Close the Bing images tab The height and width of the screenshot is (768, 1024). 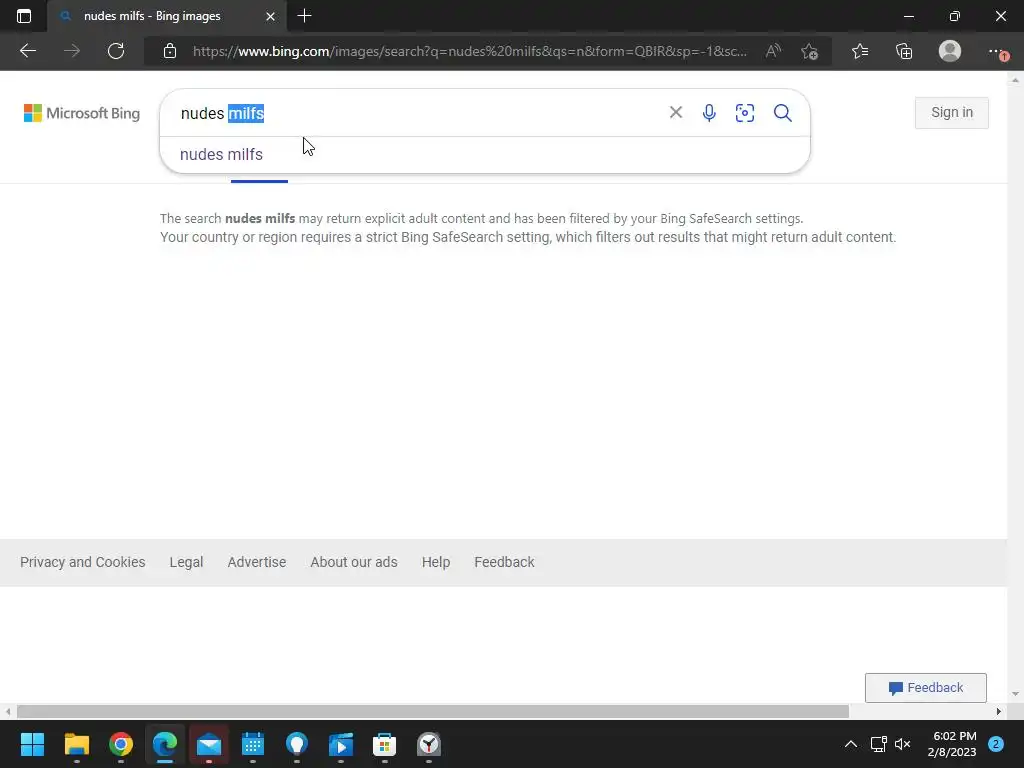click(x=270, y=16)
